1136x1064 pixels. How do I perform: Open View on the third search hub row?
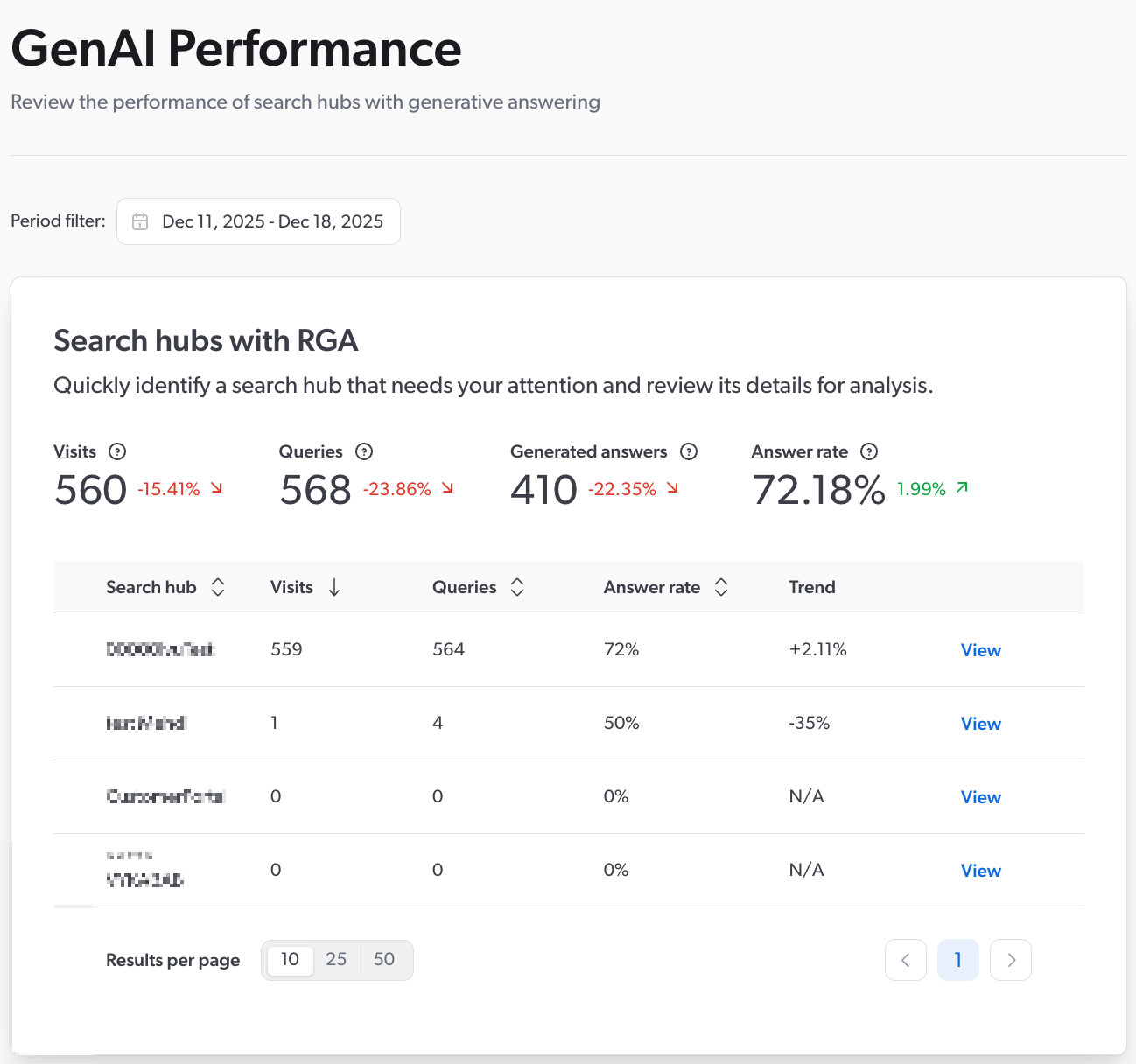[980, 797]
